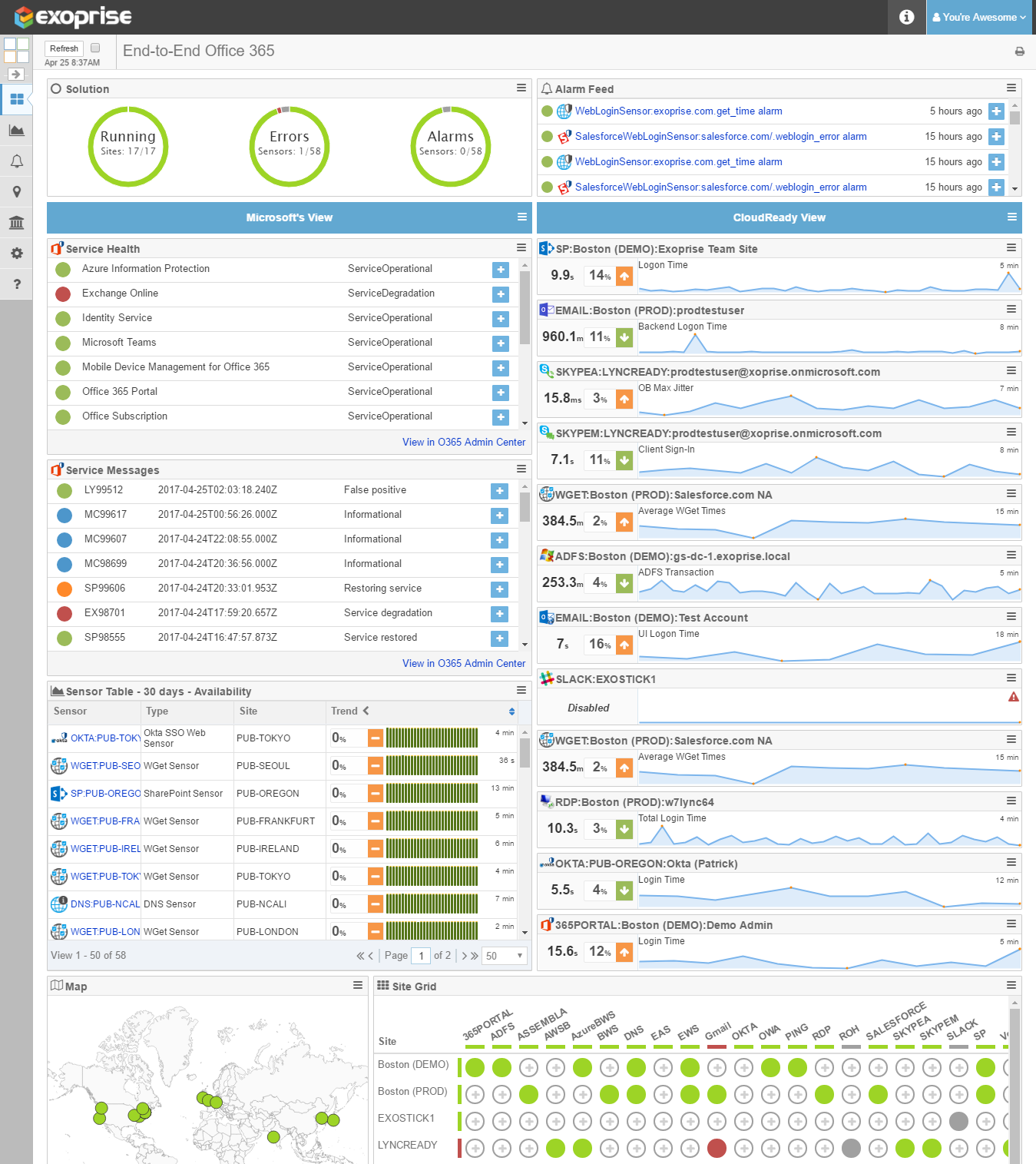Viewport: 1036px width, 1164px height.
Task: Click the Slack icon on SLACK:EXOSTICK1 widget
Action: tap(547, 678)
